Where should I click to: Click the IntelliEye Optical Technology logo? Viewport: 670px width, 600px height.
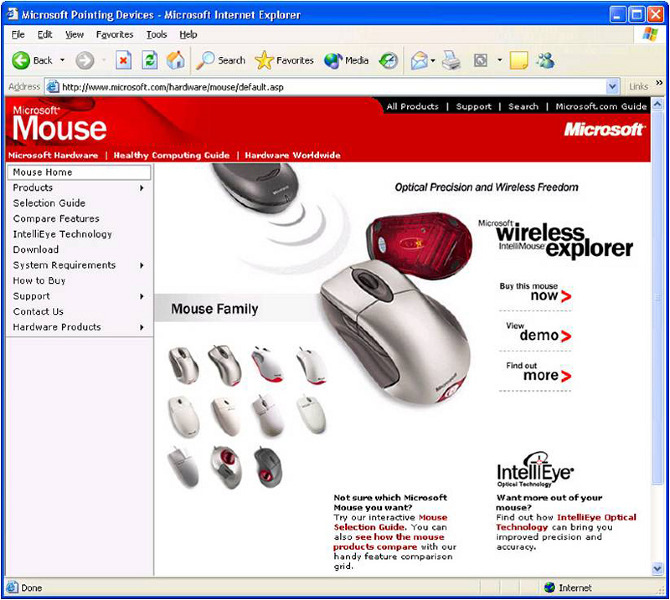[535, 470]
